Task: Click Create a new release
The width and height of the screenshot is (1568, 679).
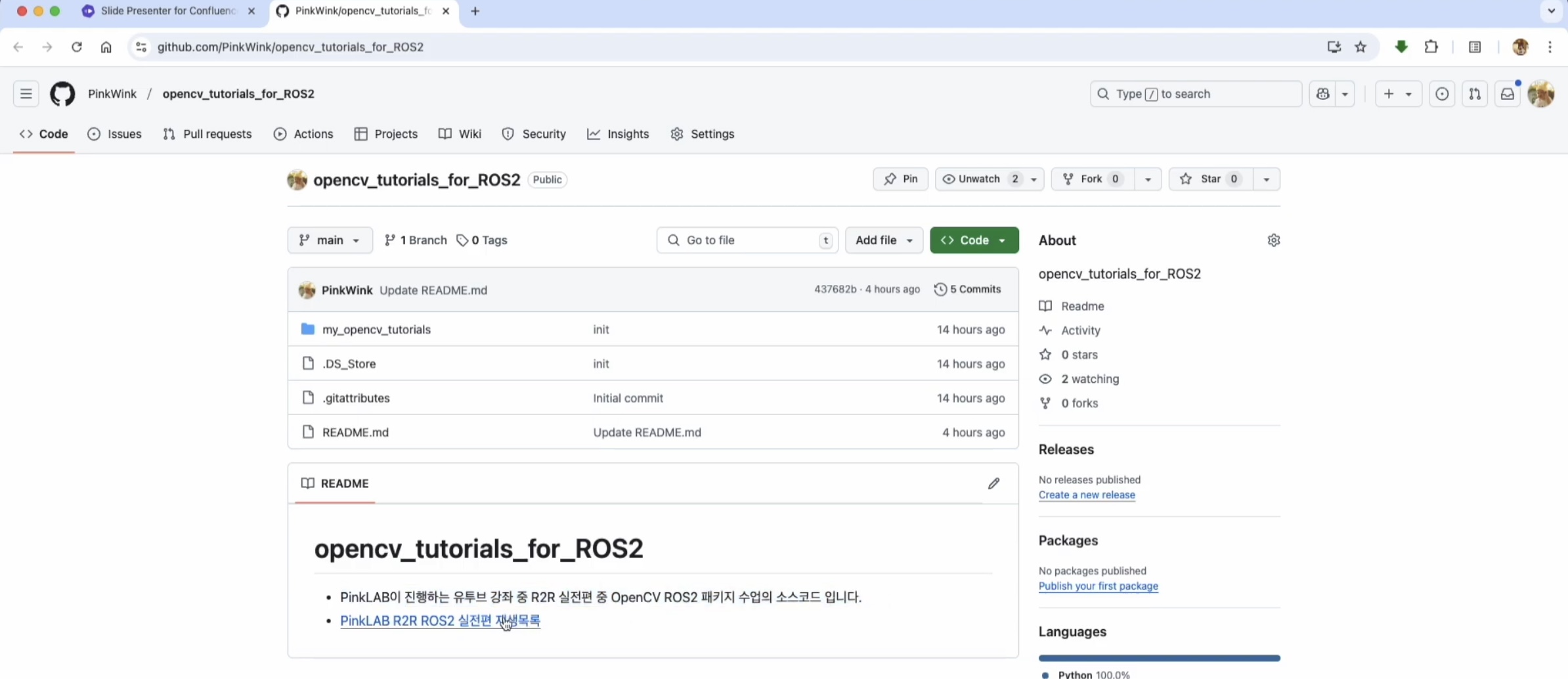Action: [x=1087, y=495]
